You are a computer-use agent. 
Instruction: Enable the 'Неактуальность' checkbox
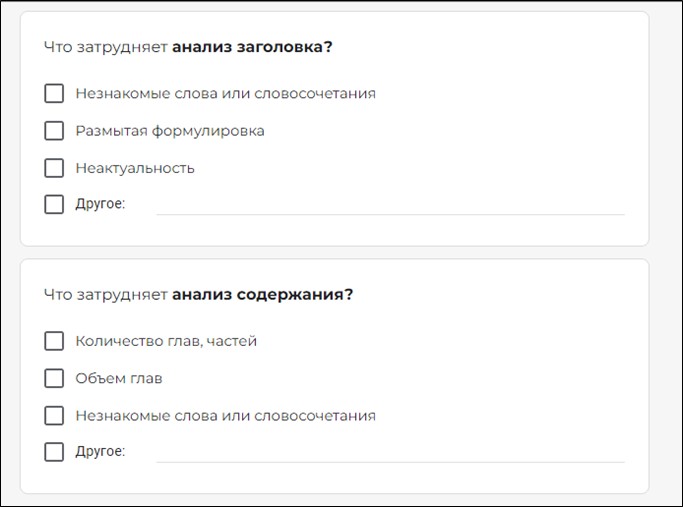[x=54, y=168]
